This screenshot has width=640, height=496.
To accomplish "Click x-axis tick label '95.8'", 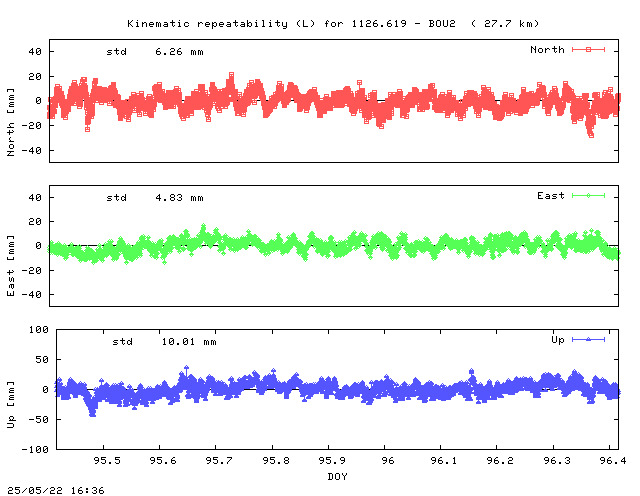I will (x=276, y=460).
